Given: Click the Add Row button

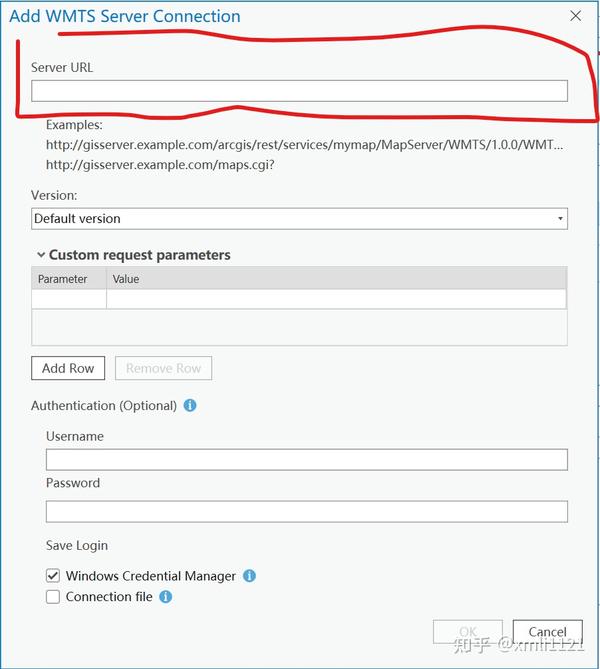Looking at the screenshot, I should pyautogui.click(x=68, y=368).
